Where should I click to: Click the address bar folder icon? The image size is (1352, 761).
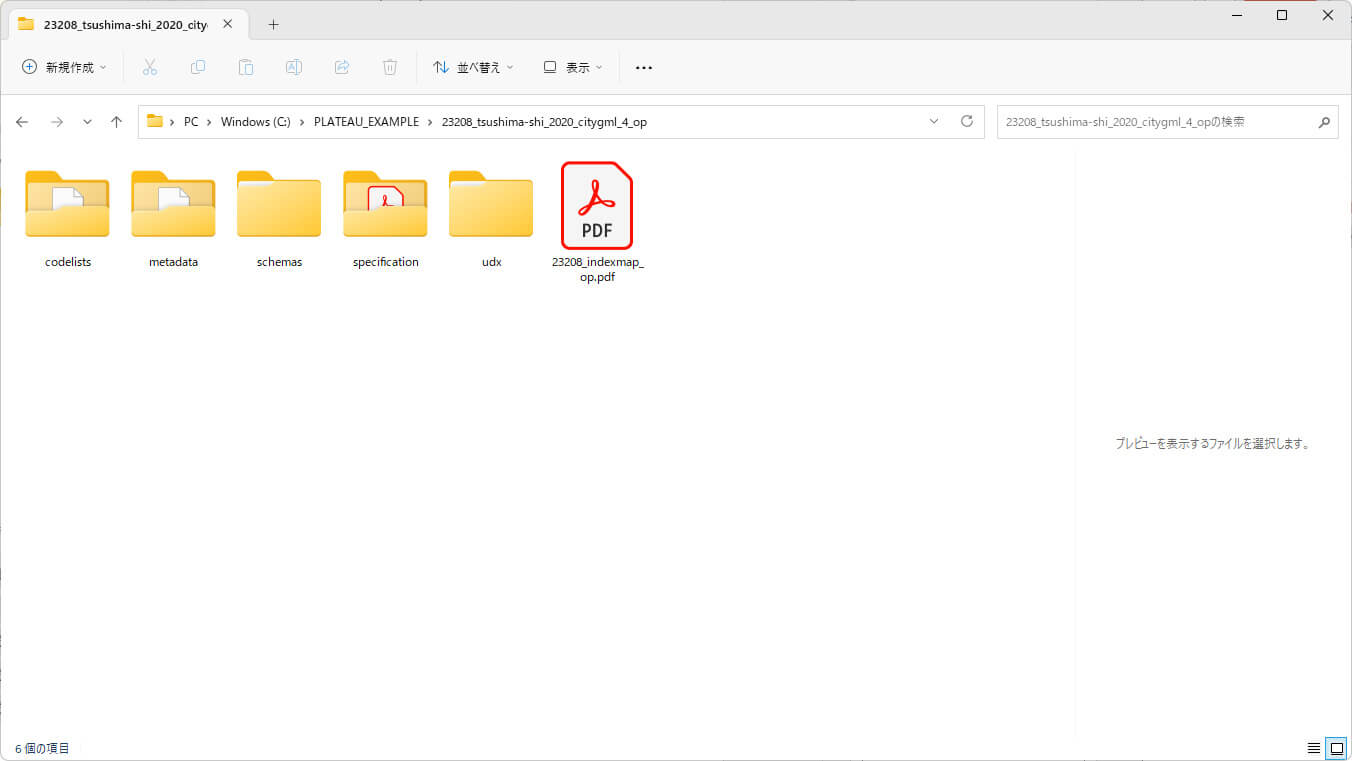point(154,121)
